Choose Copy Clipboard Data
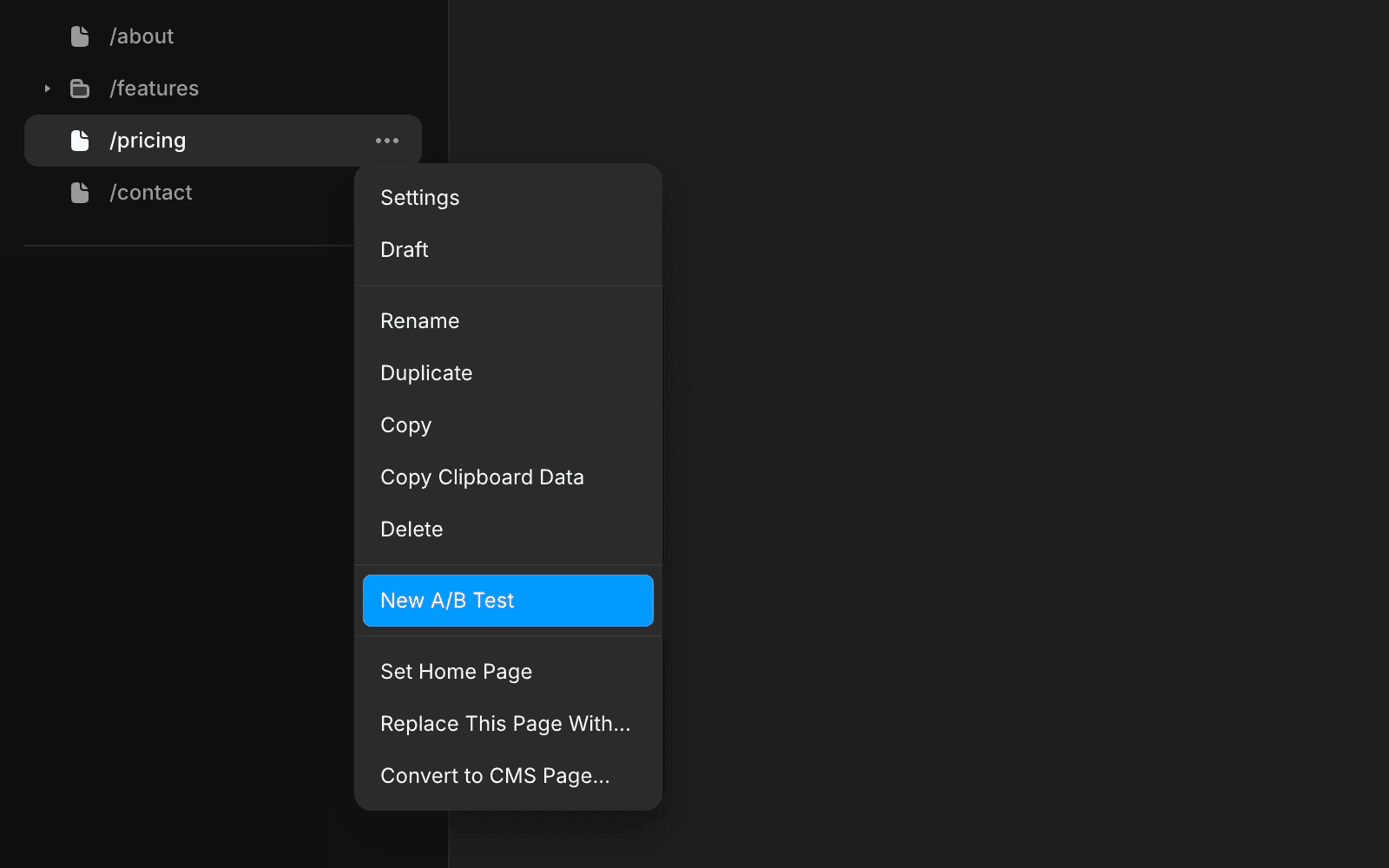Screen dimensions: 1389x868 pos(482,477)
